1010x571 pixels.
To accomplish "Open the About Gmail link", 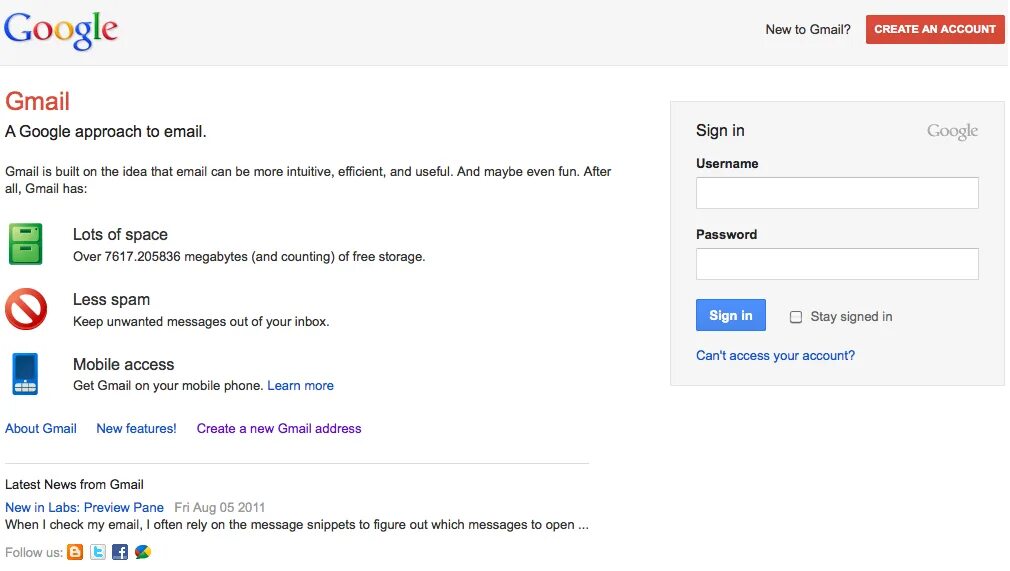I will [x=41, y=429].
